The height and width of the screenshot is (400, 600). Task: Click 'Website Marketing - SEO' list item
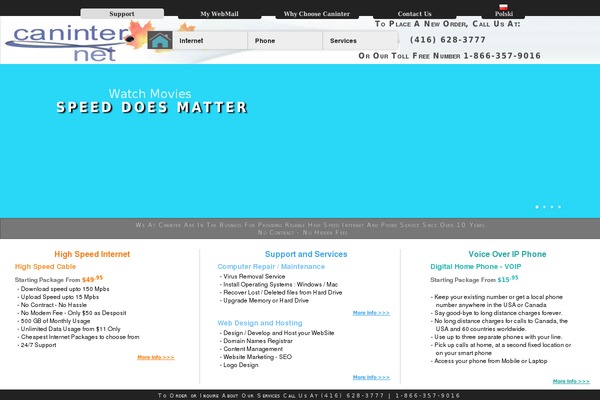point(256,357)
